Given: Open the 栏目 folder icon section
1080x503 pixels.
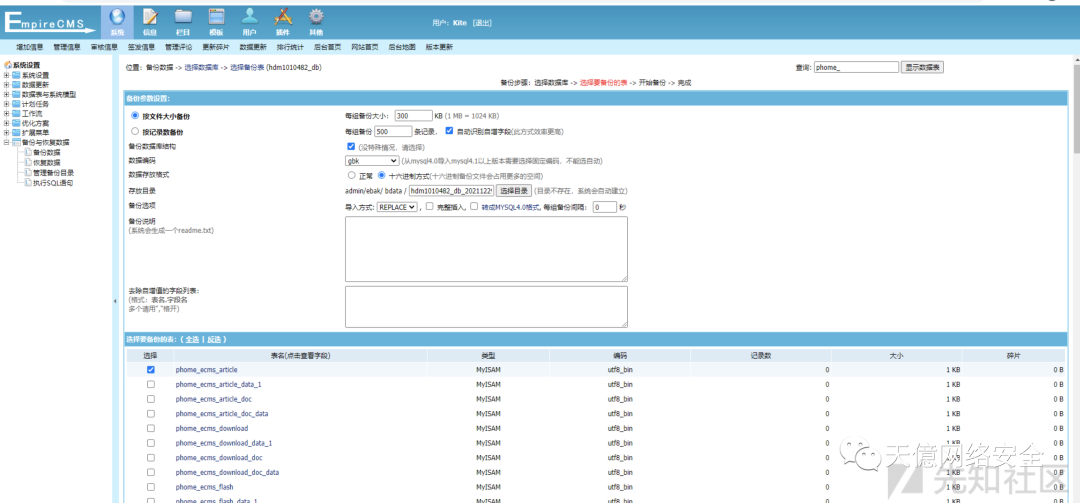Looking at the screenshot, I should point(183,21).
